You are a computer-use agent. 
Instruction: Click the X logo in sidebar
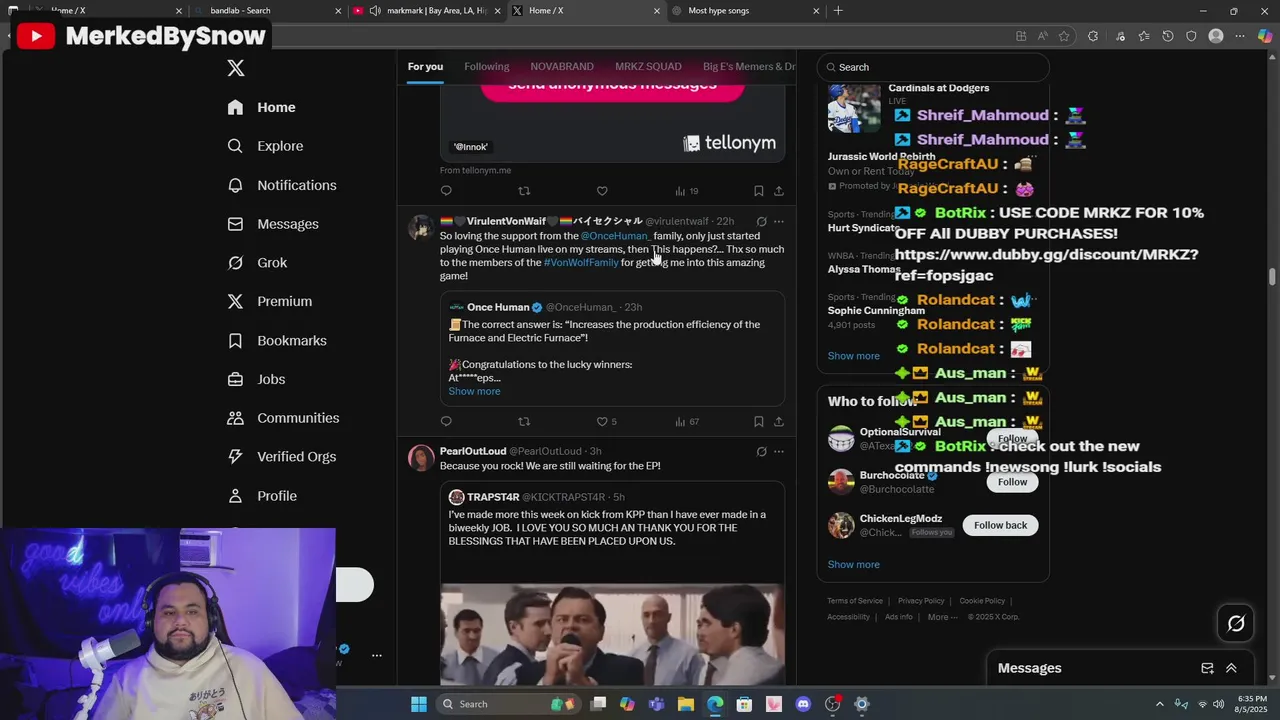tap(236, 68)
